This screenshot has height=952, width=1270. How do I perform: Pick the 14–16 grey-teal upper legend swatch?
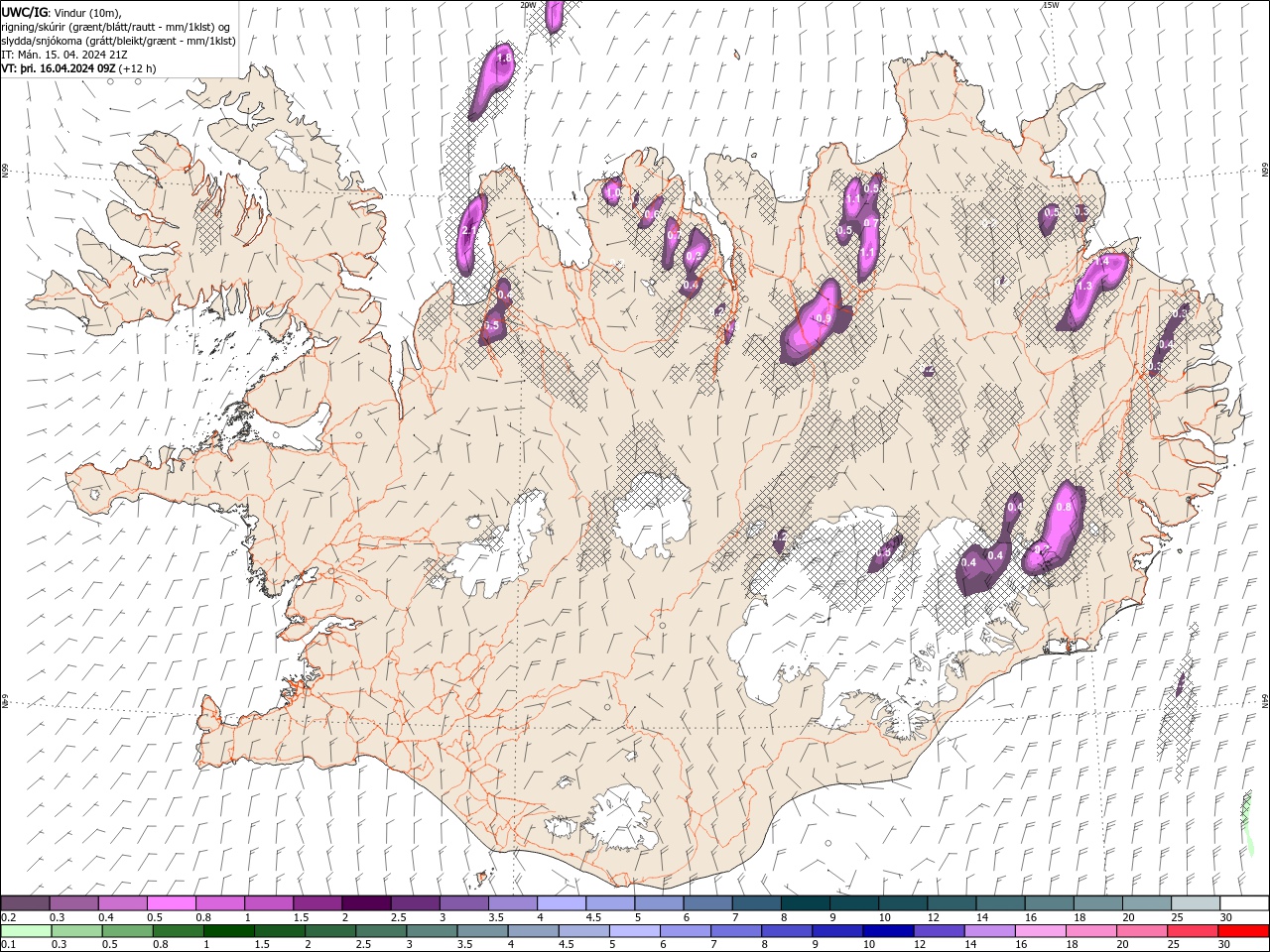point(1001,903)
